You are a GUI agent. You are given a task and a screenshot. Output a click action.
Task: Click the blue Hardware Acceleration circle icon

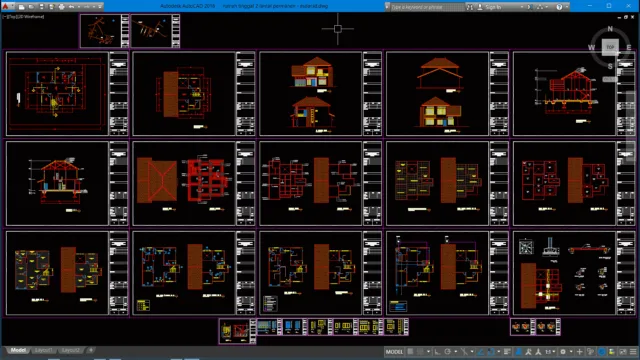pyautogui.click(x=602, y=352)
